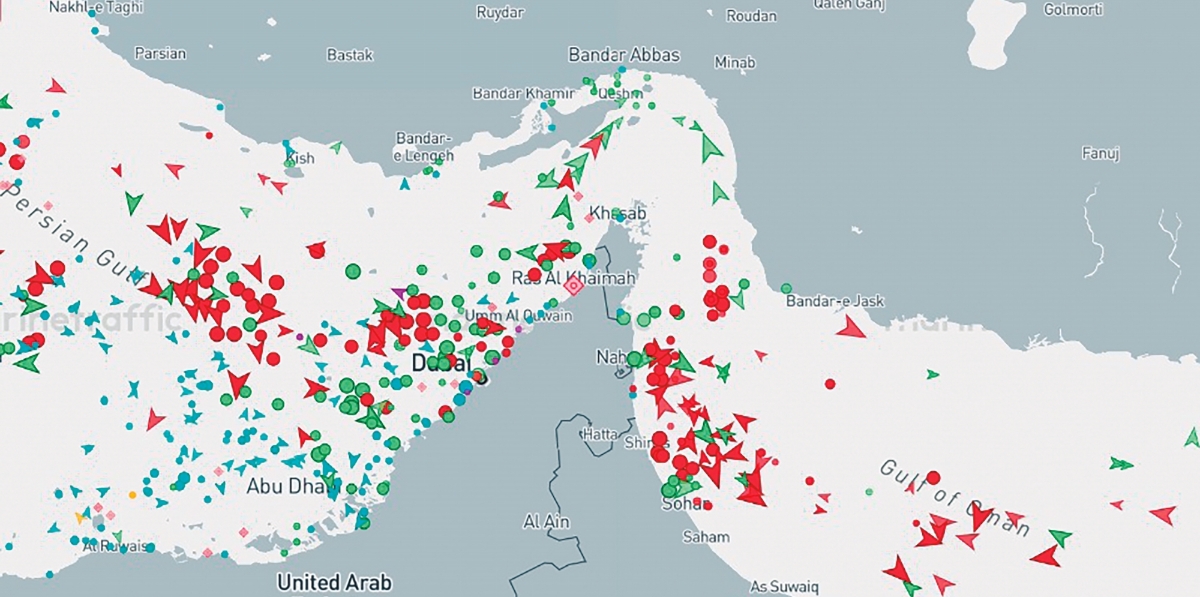1200x597 pixels.
Task: Click the small orange dot northeast of Al Ruwais
Action: click(x=132, y=494)
